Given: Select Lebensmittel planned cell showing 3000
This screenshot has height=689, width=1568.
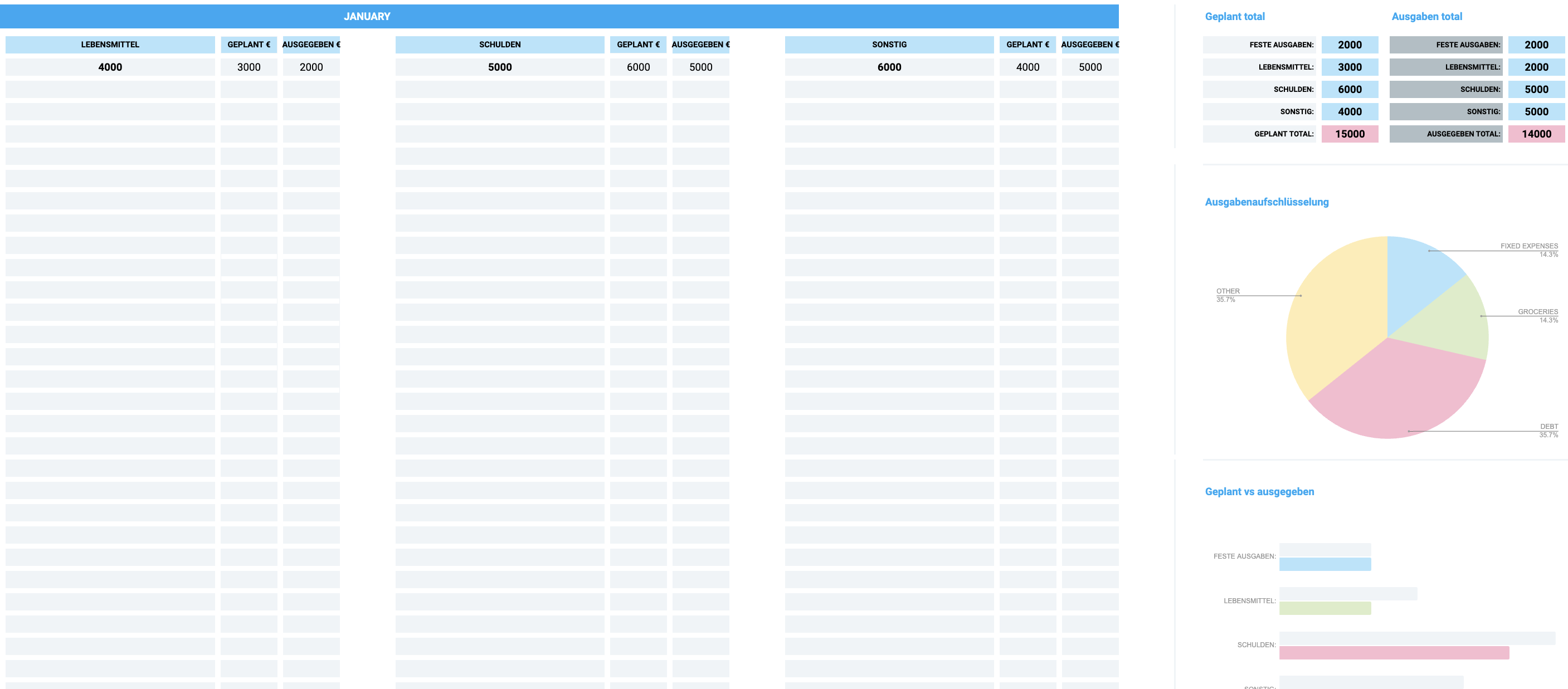Looking at the screenshot, I should click(249, 67).
